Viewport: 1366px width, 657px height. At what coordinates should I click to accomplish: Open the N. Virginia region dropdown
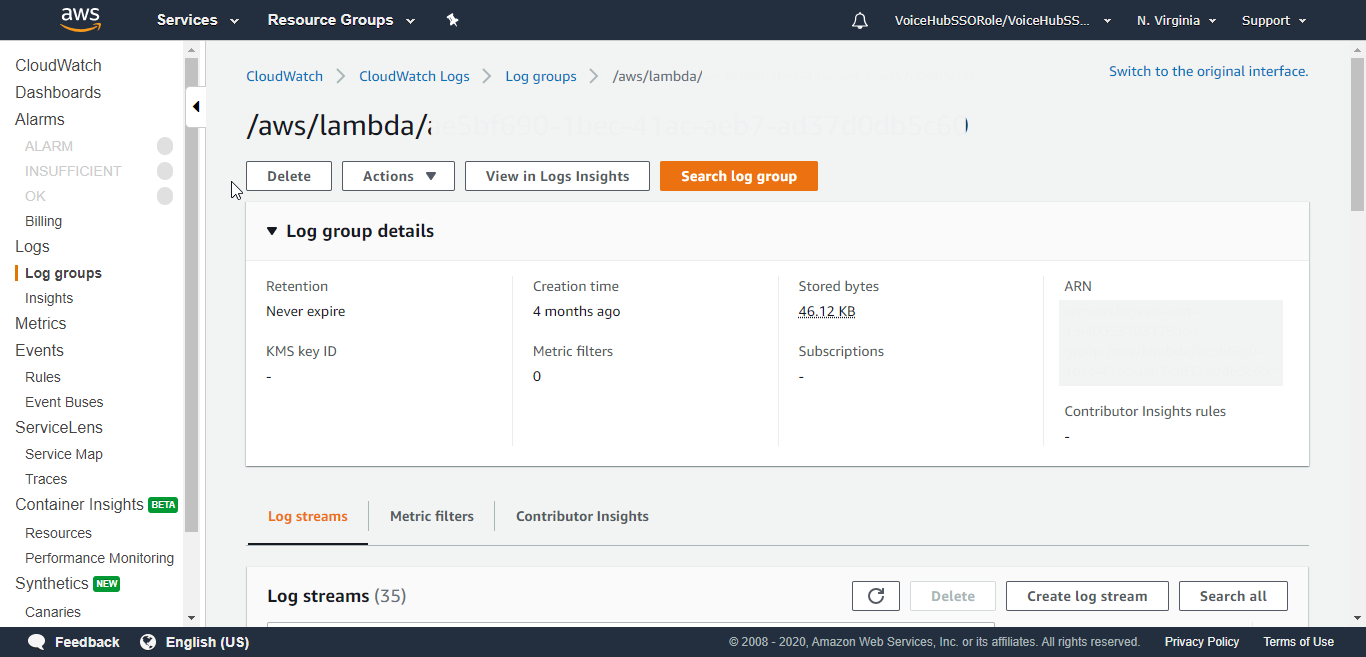point(1177,20)
